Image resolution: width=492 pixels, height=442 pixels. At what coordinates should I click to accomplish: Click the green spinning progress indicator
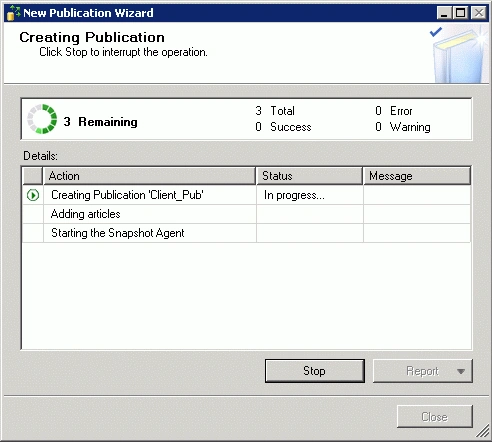pyautogui.click(x=42, y=119)
